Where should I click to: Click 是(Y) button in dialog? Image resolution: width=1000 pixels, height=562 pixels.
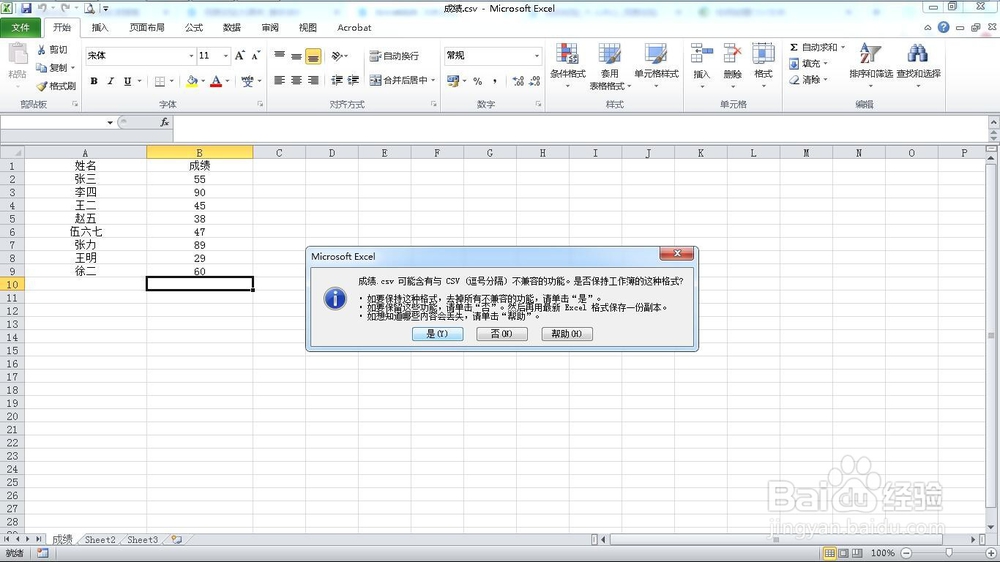coord(438,334)
